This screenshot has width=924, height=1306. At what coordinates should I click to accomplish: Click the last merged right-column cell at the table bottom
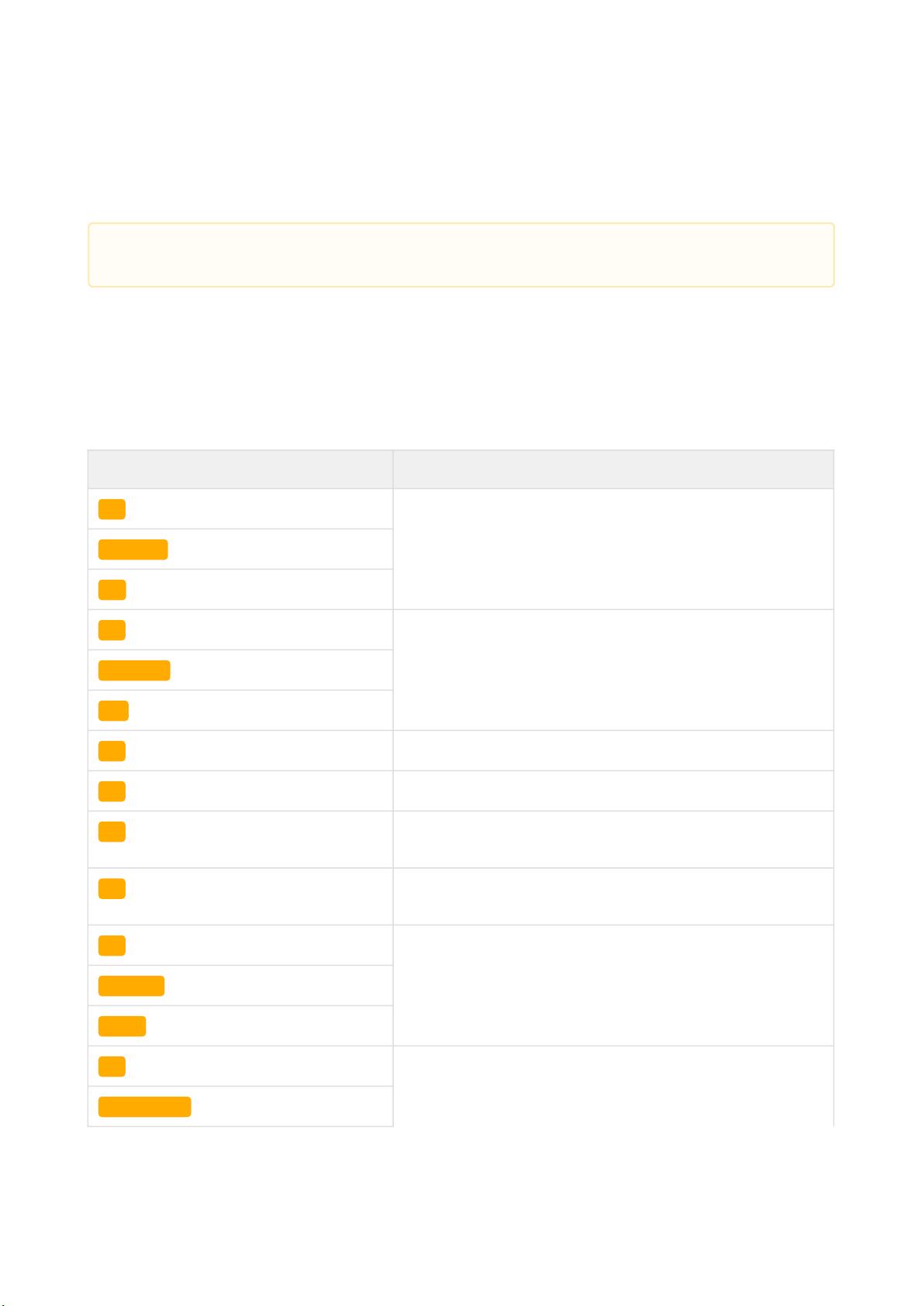pyautogui.click(x=613, y=1086)
